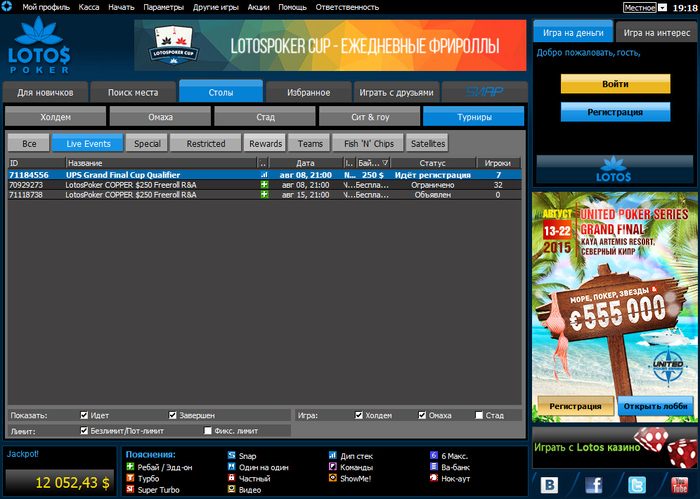The width and height of the screenshot is (700, 499).
Task: Open the YouTube social icon
Action: [680, 485]
